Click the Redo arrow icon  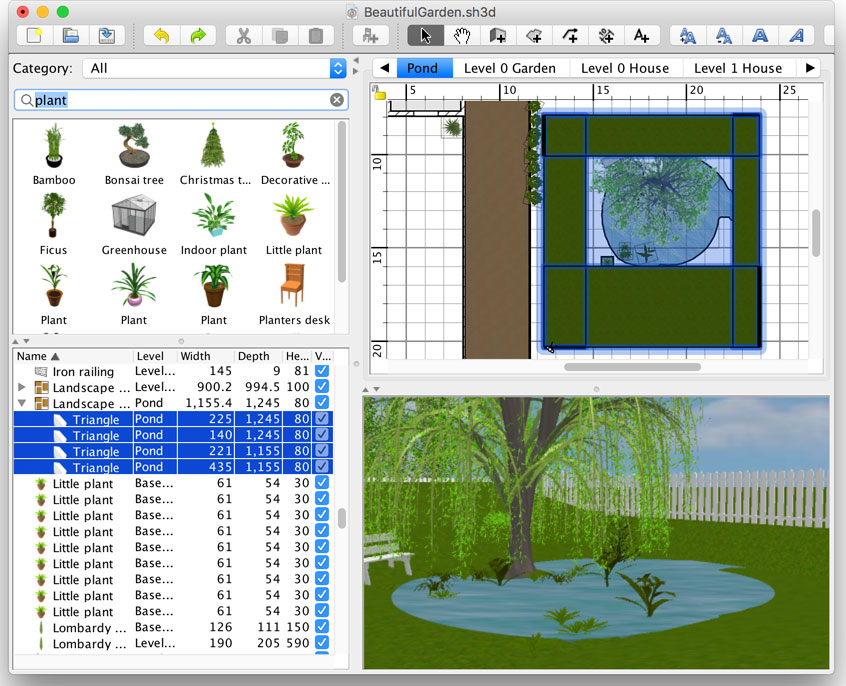point(197,36)
